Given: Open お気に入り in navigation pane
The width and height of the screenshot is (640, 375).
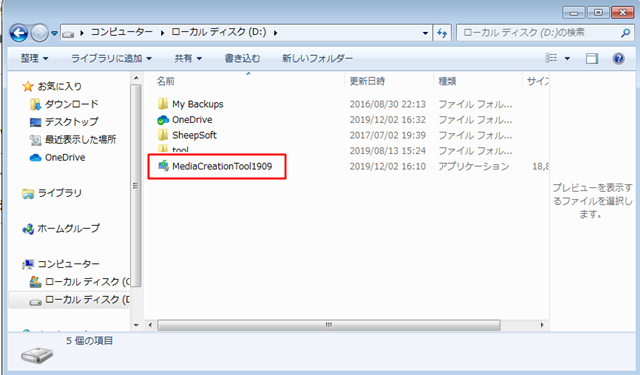Looking at the screenshot, I should point(60,86).
